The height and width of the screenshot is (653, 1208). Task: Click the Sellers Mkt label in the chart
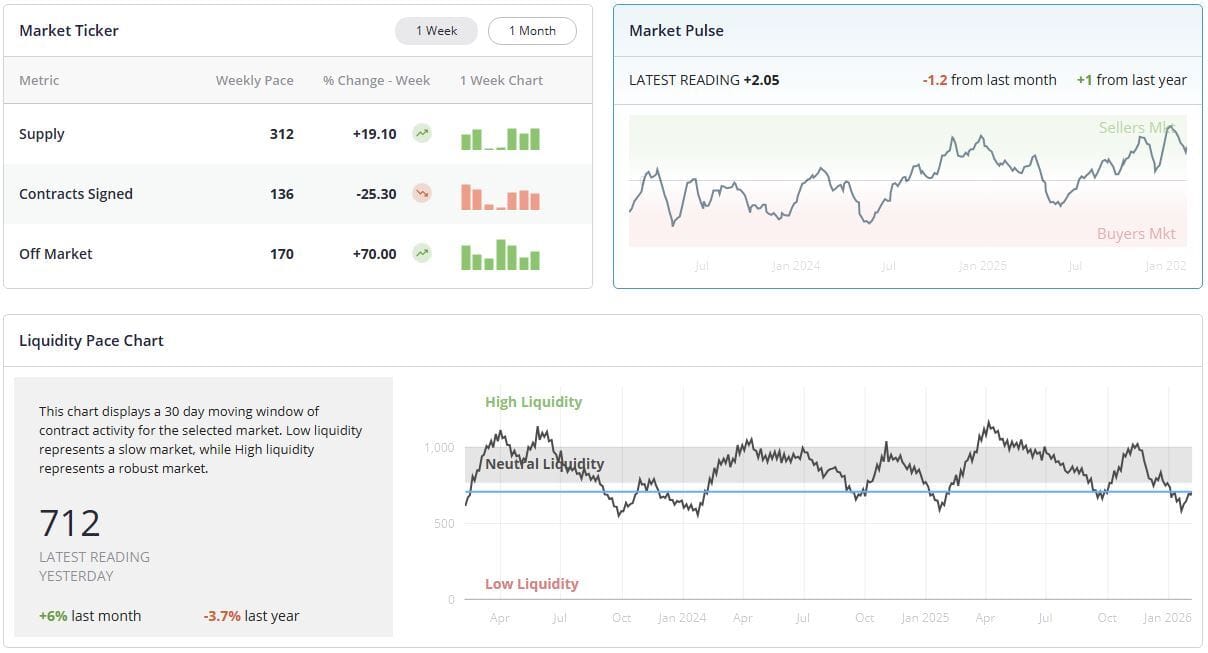pyautogui.click(x=1137, y=127)
